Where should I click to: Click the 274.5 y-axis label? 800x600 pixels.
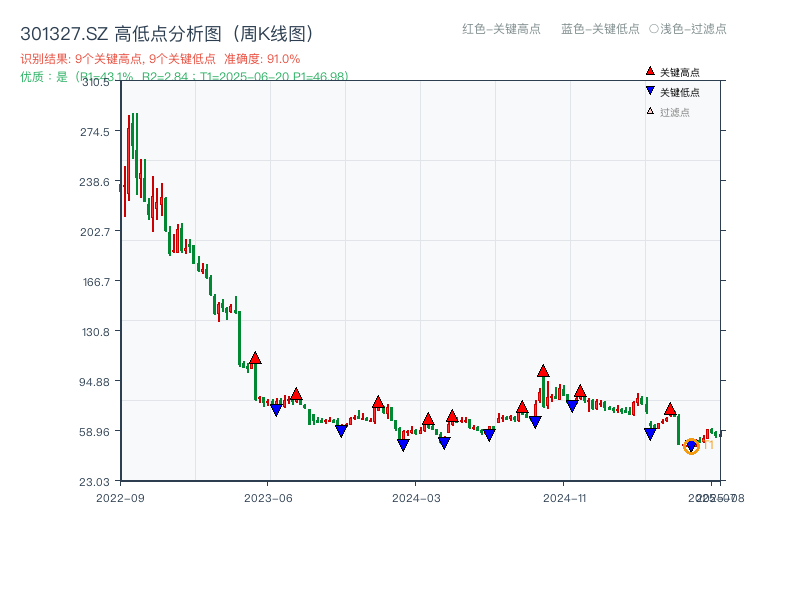click(94, 132)
